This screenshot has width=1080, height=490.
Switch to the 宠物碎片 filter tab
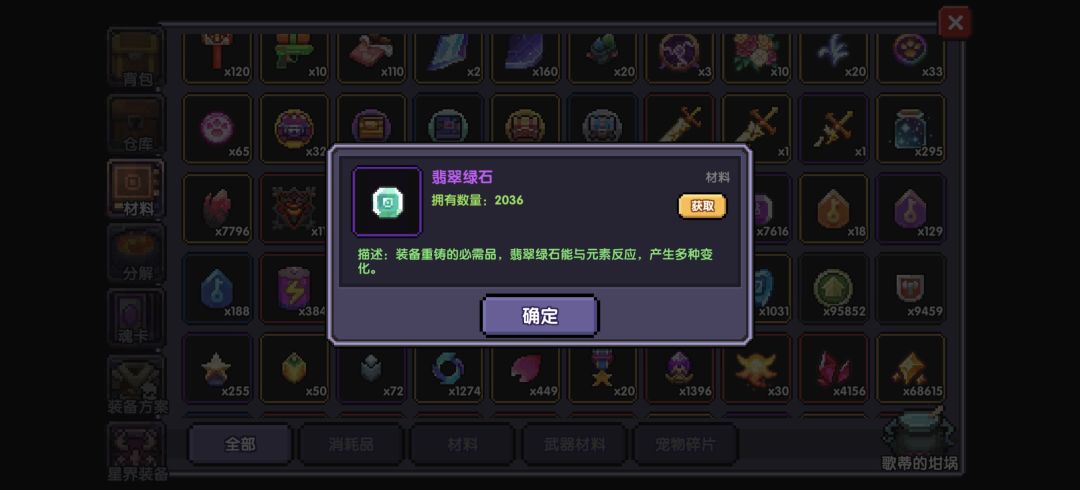click(685, 445)
